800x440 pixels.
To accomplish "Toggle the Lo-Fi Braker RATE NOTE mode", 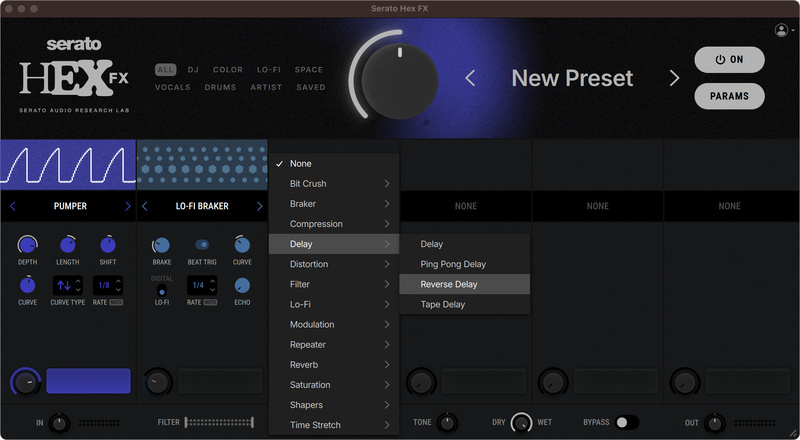I will tap(210, 302).
